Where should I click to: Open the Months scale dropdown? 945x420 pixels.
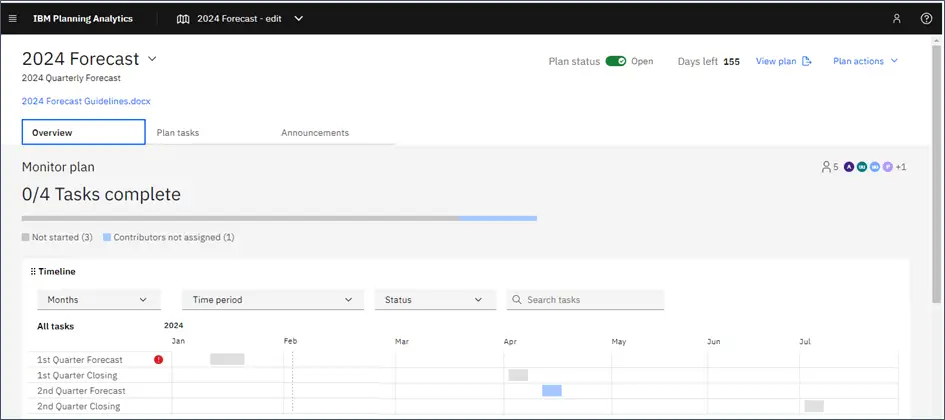pos(99,299)
